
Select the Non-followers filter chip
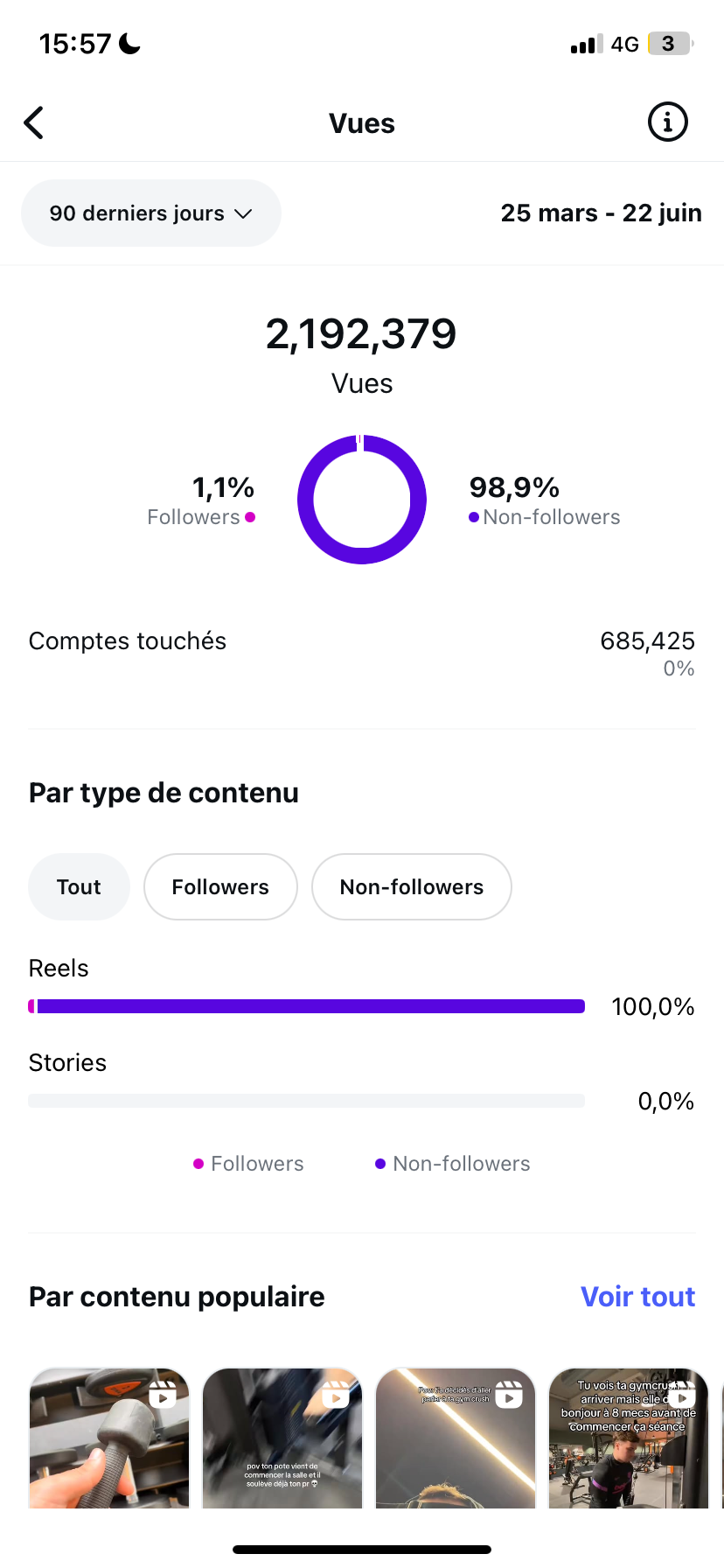coord(412,886)
